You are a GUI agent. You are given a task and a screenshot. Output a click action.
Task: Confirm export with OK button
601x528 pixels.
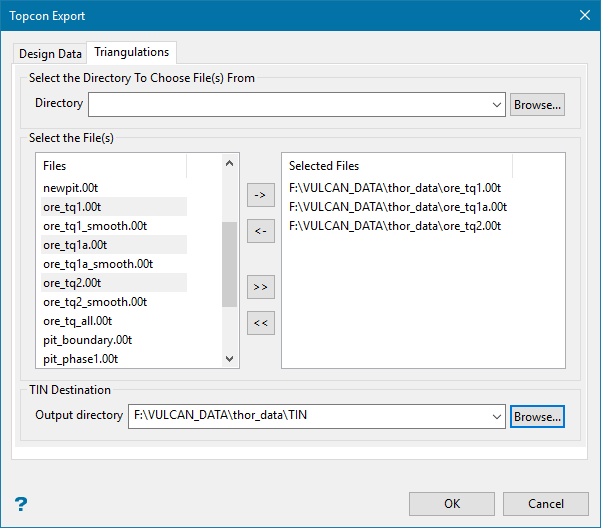point(452,503)
